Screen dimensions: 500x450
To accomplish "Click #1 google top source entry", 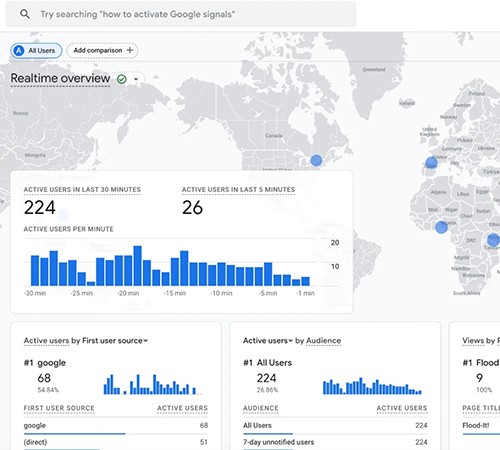I will coord(45,363).
